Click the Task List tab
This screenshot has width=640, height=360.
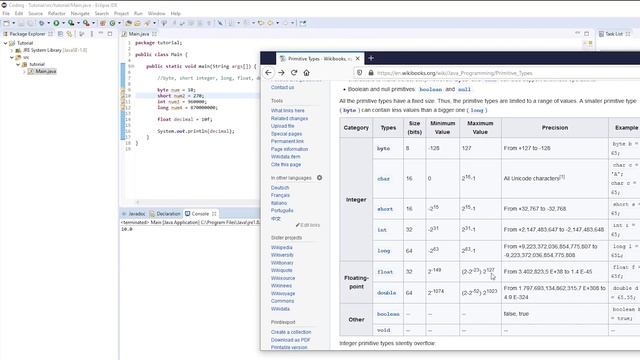tap(613, 34)
